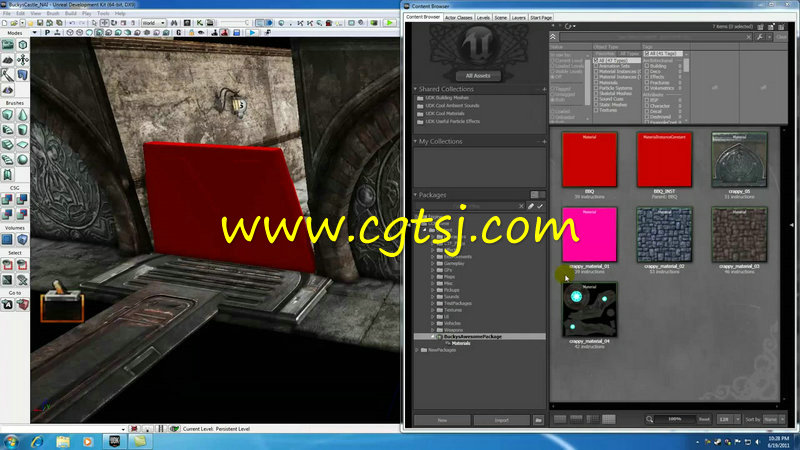
Task: Open Search for Actors binoculars icon
Action: [174, 23]
